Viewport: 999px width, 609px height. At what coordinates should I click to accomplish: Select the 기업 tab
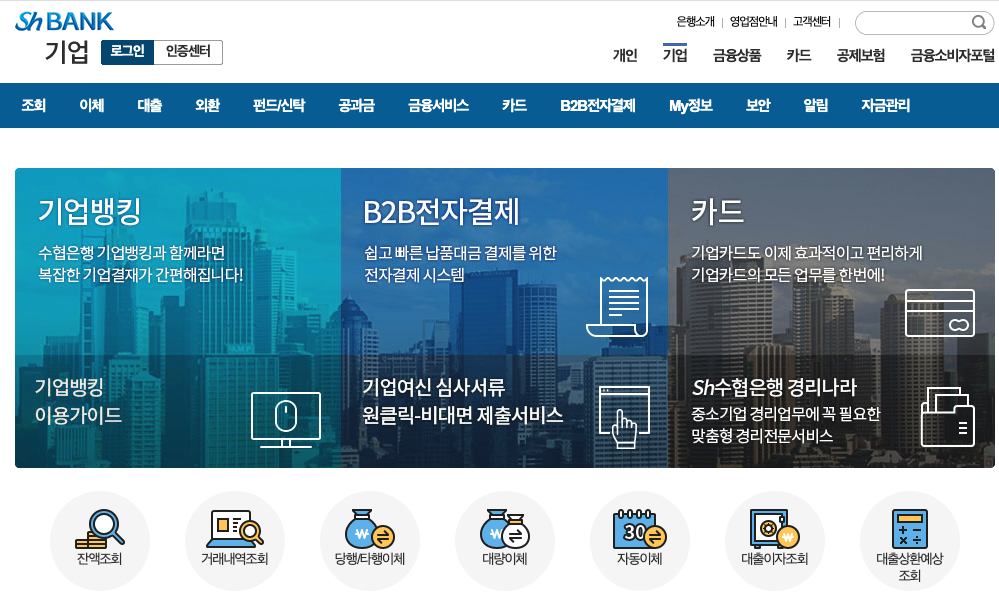[x=675, y=55]
